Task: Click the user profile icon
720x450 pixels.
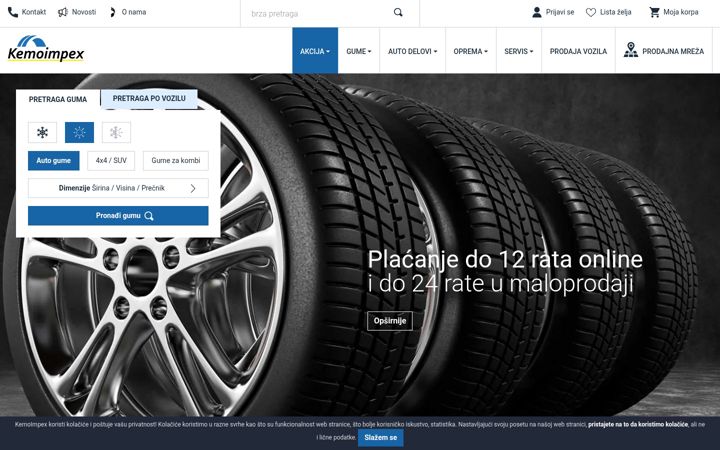Action: (x=536, y=12)
